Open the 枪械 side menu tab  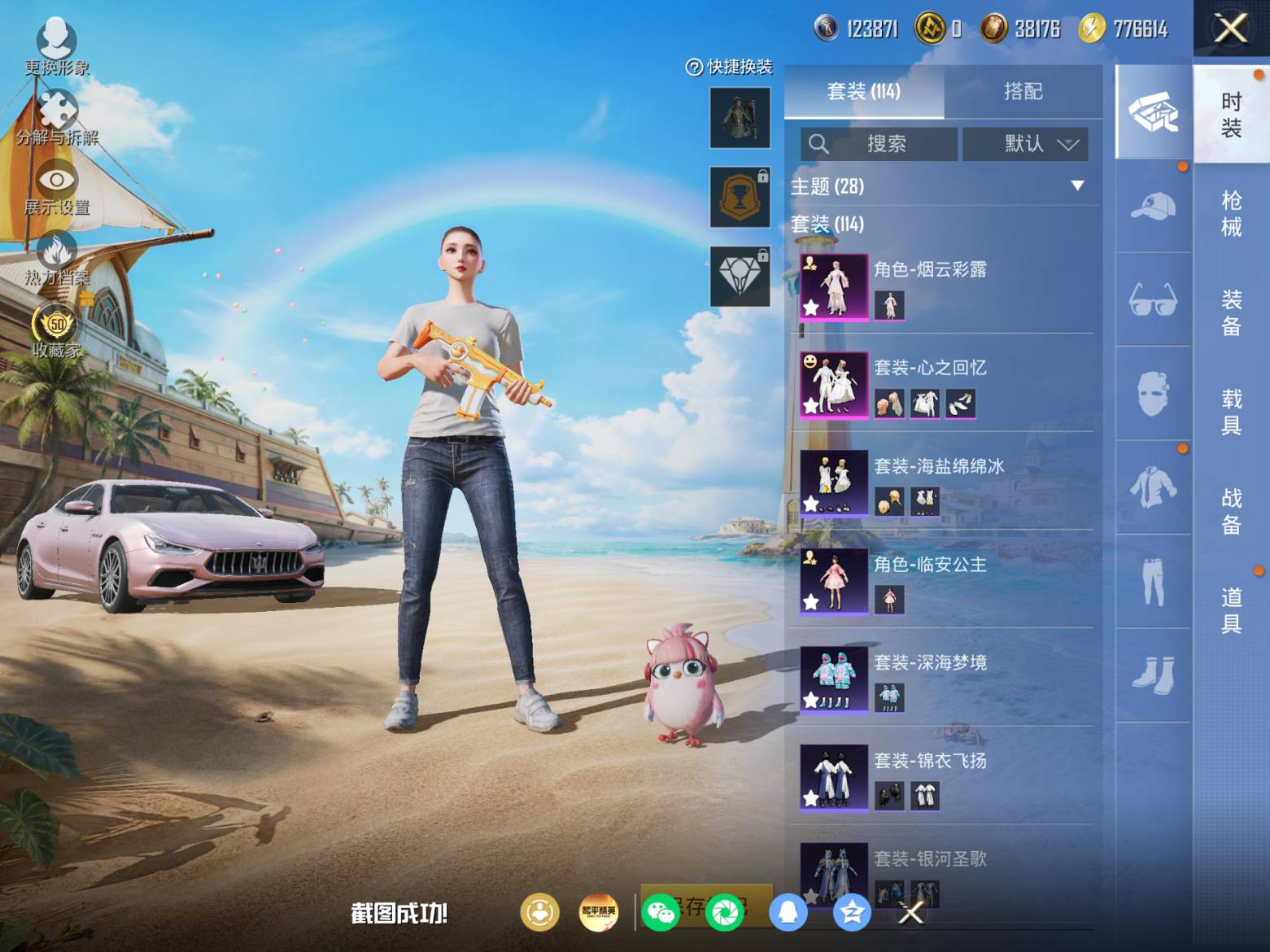click(x=1231, y=214)
